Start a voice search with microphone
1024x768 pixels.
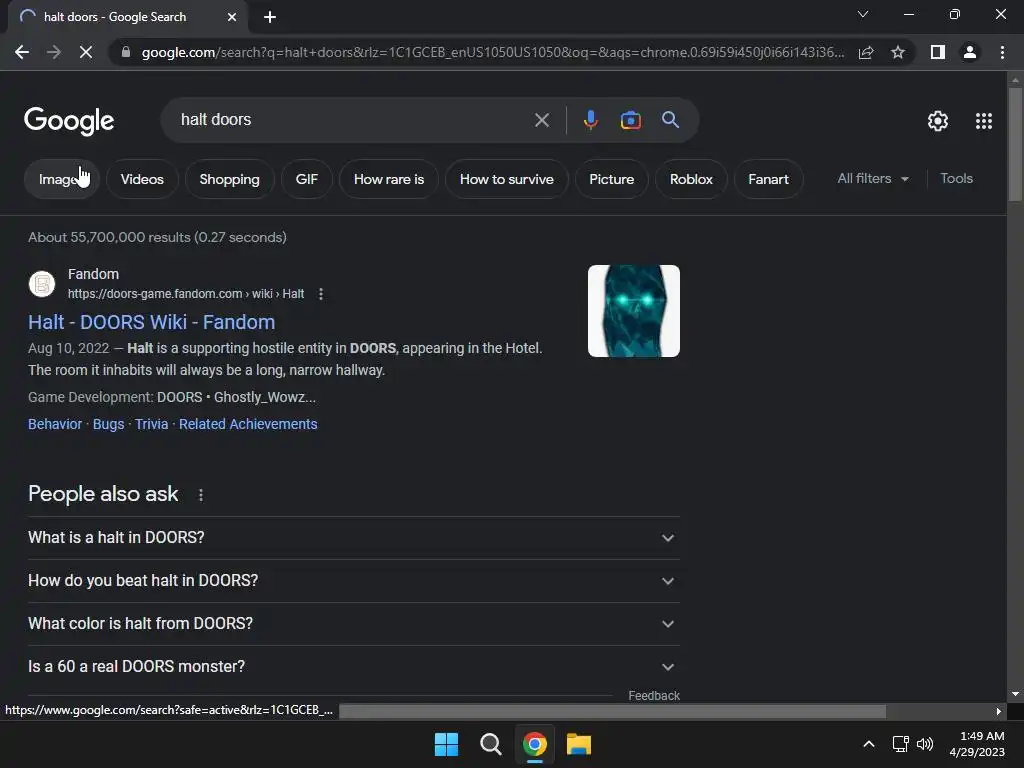click(590, 120)
